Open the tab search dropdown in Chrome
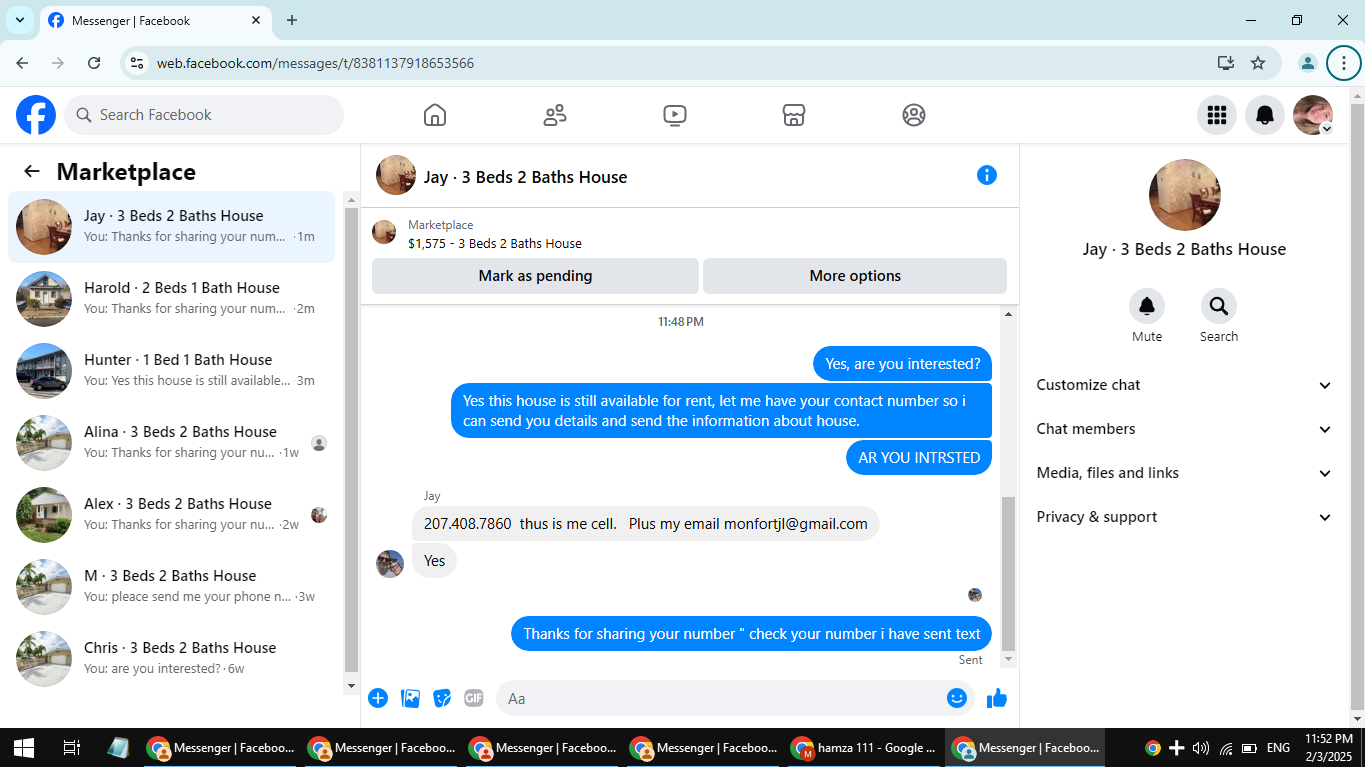Viewport: 1365px width, 767px height. [x=20, y=20]
